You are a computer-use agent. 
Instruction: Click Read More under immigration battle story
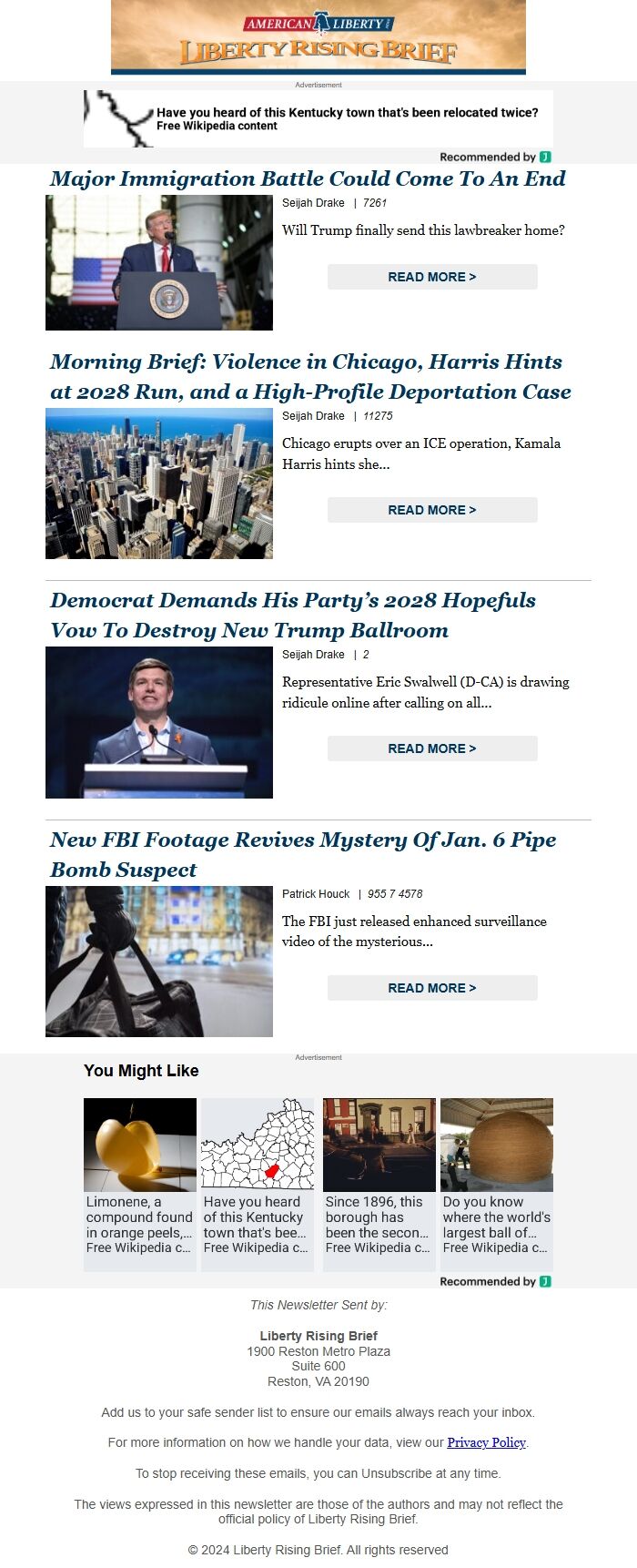[432, 277]
